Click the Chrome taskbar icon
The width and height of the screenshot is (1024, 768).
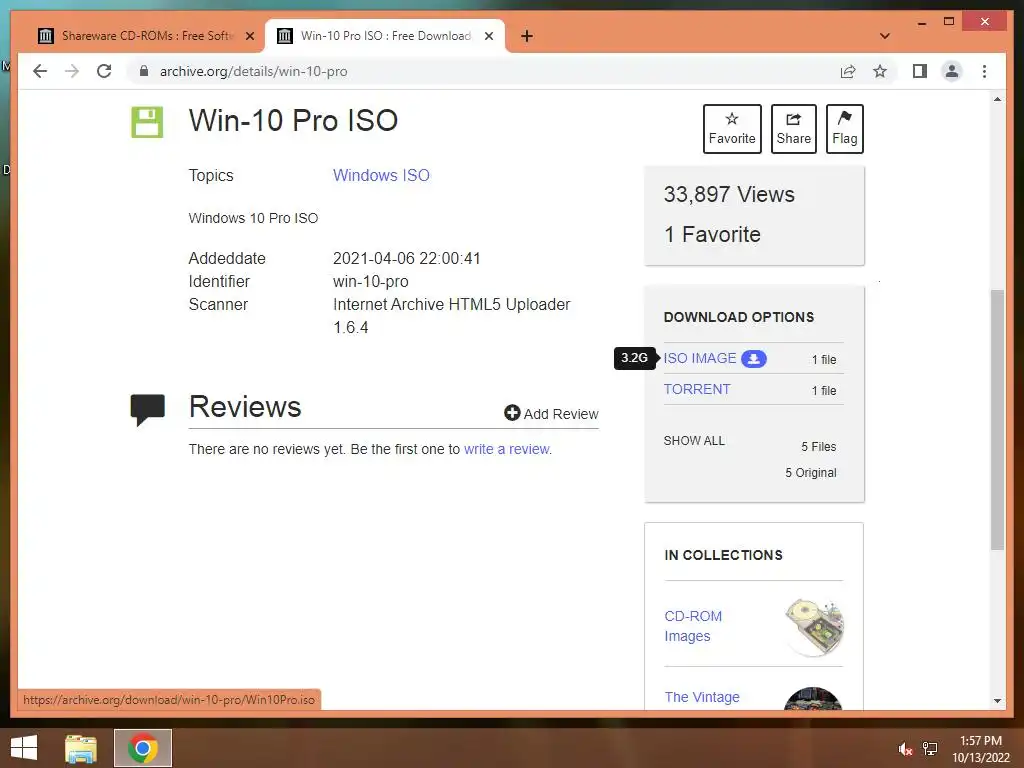(x=143, y=748)
